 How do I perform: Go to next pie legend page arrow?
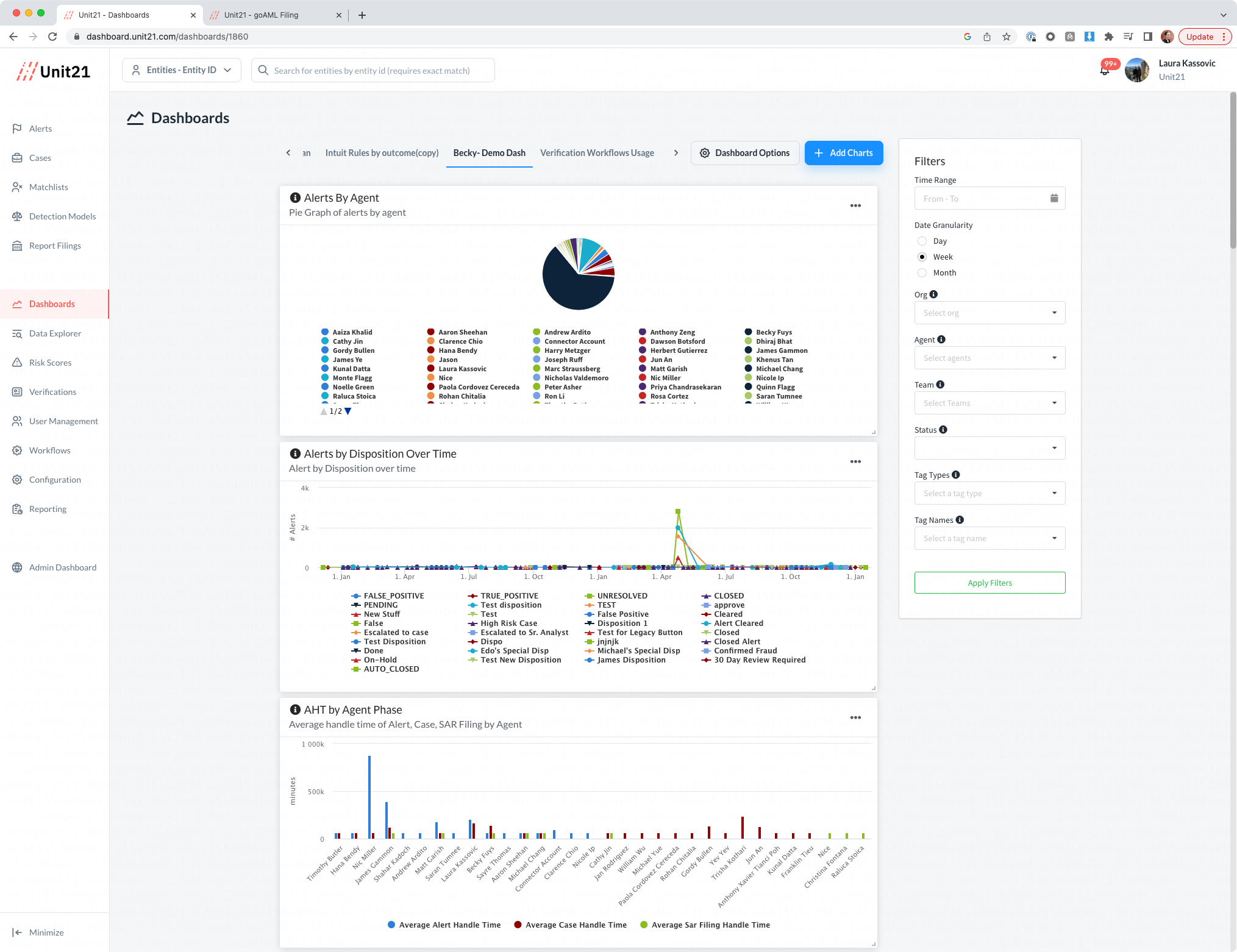pos(348,411)
